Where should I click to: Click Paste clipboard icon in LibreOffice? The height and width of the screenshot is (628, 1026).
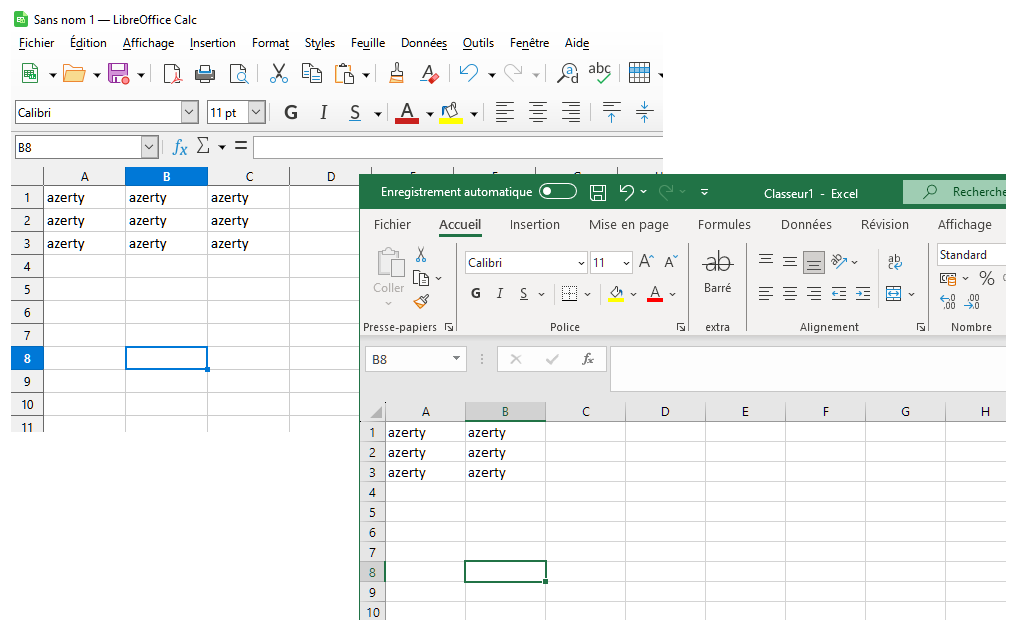pyautogui.click(x=344, y=73)
